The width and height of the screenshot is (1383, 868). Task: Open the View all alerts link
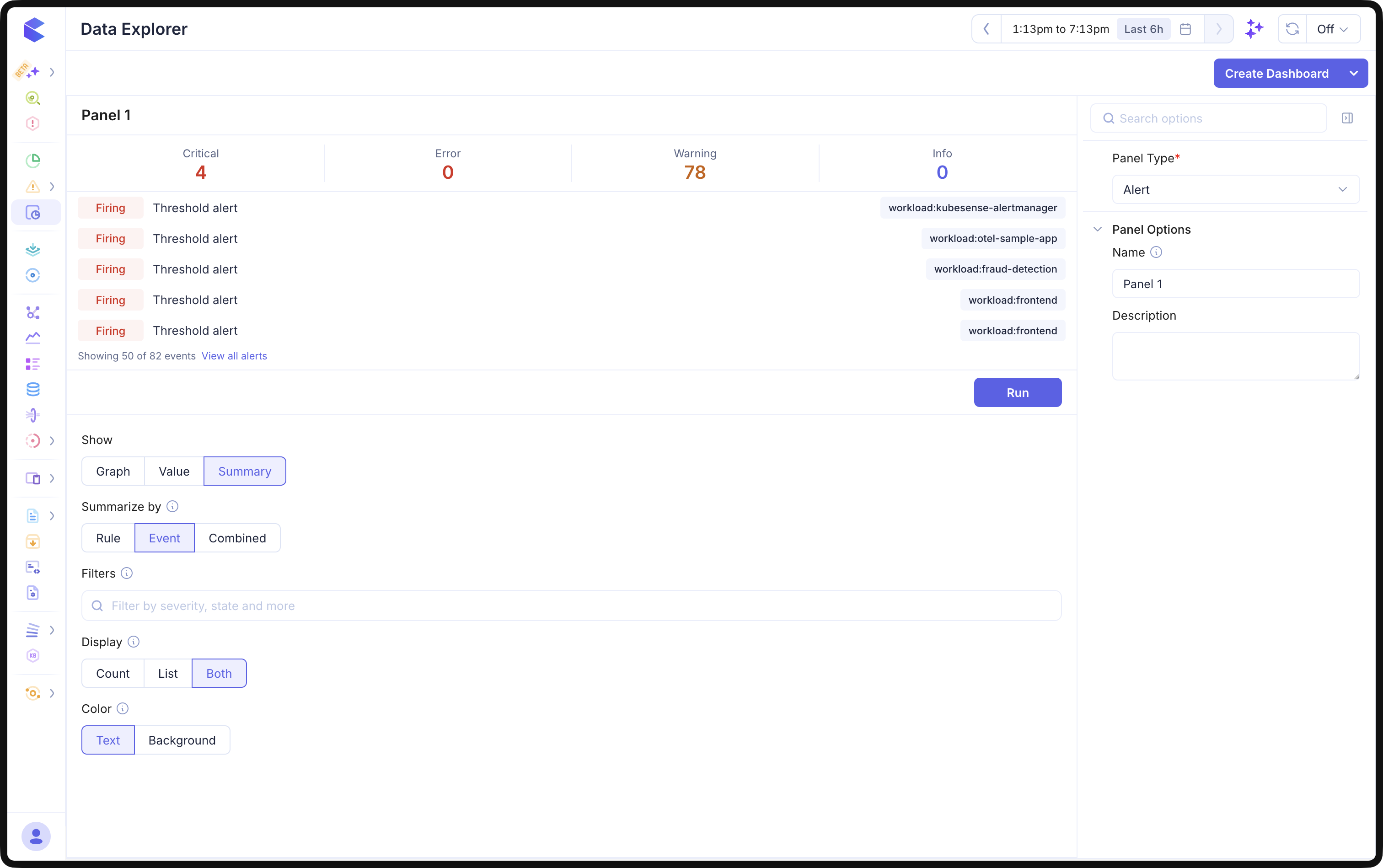(234, 356)
